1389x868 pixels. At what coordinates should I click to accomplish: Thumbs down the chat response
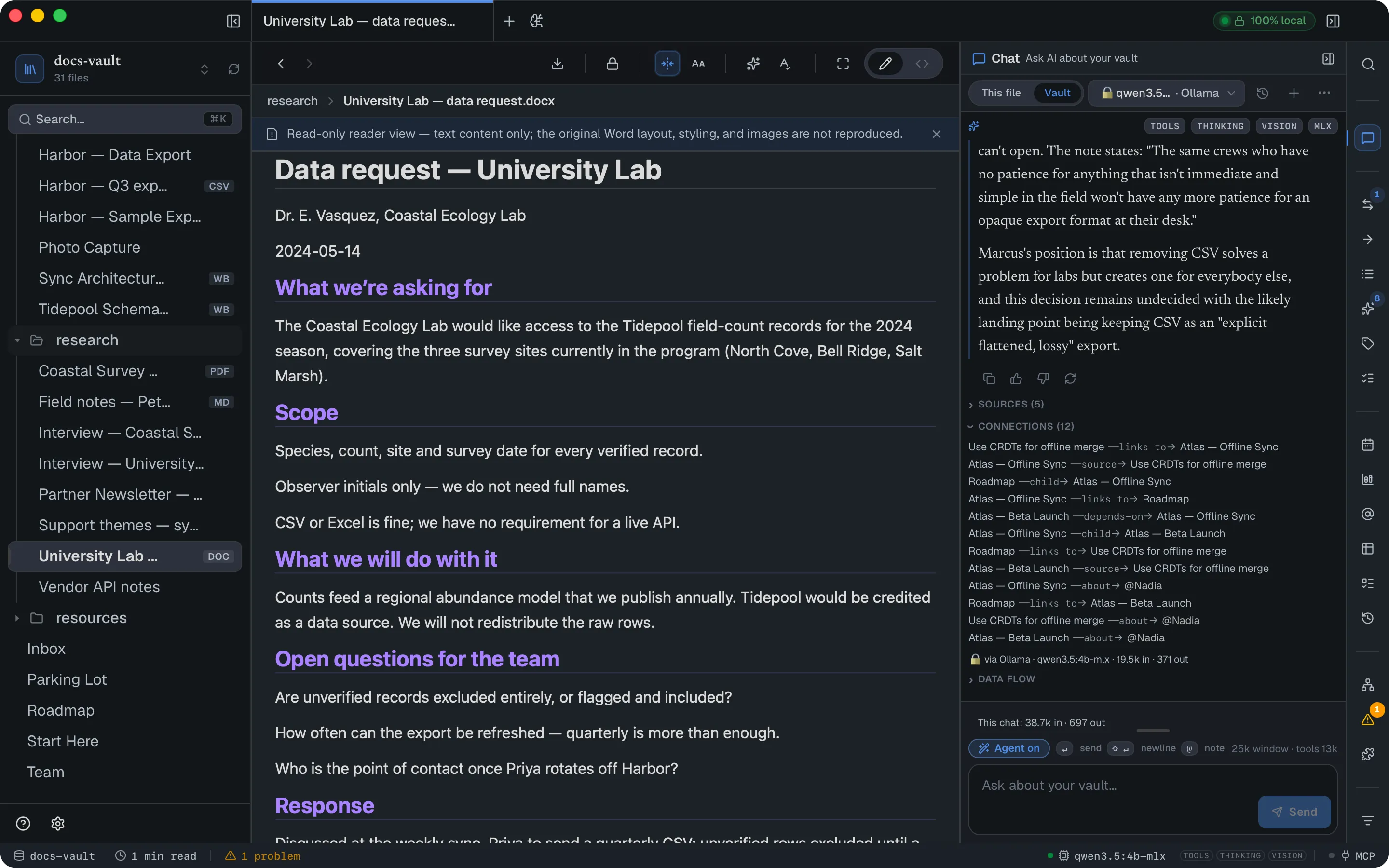(x=1043, y=379)
